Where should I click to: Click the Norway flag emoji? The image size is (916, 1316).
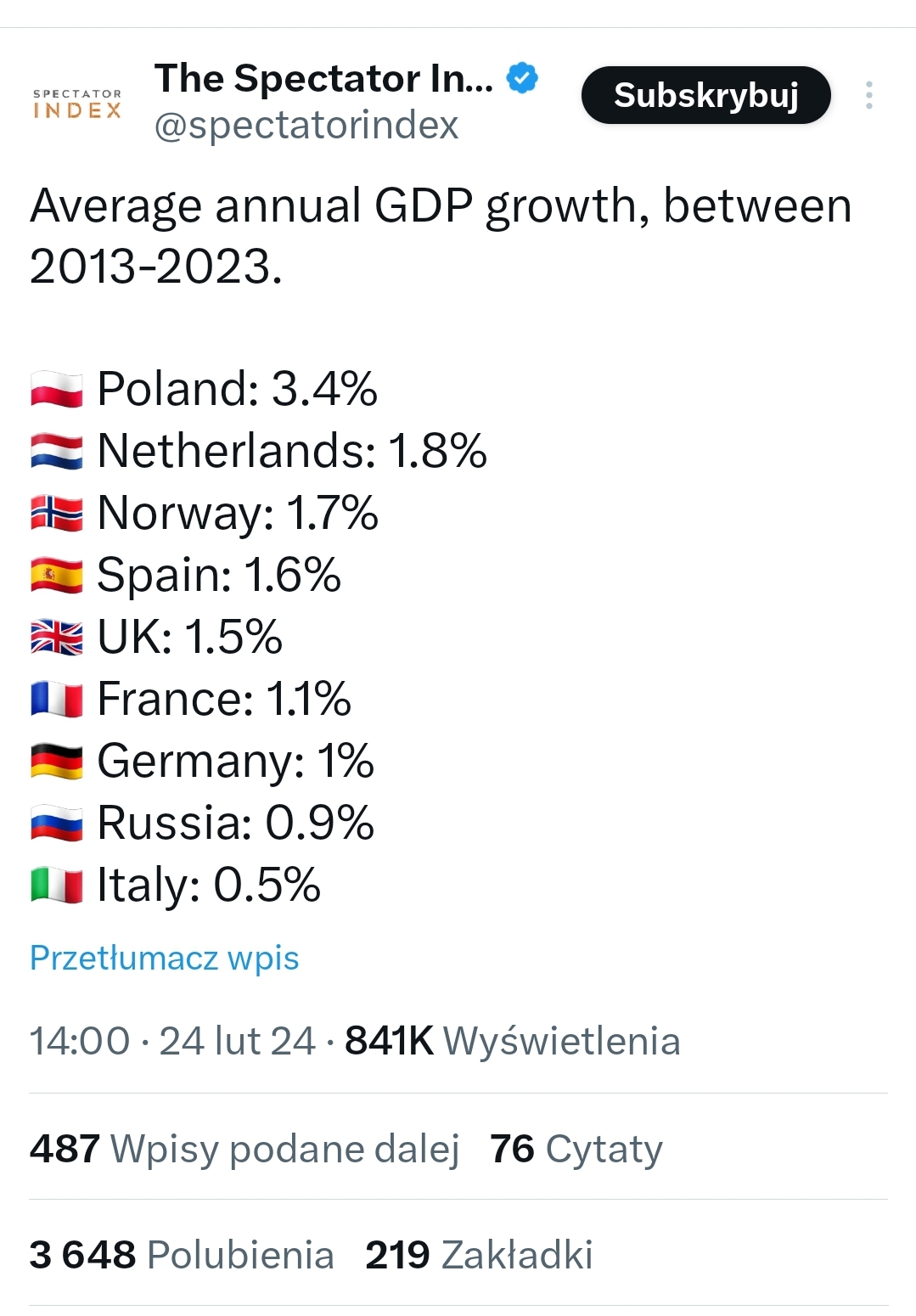[x=57, y=514]
